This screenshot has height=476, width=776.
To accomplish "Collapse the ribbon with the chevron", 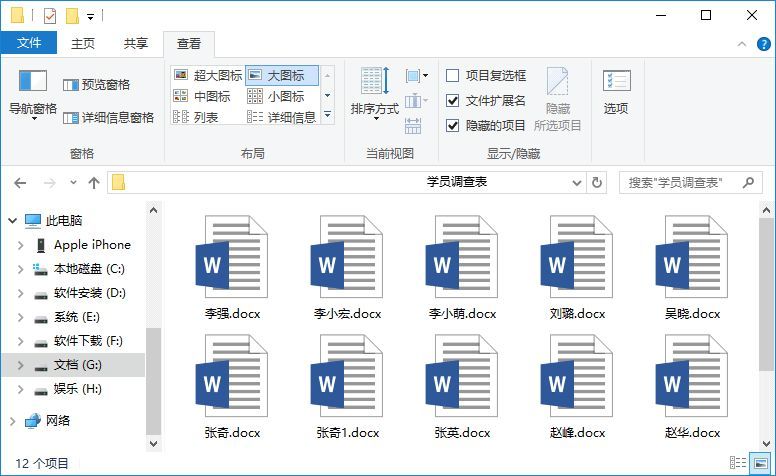I will tap(742, 44).
